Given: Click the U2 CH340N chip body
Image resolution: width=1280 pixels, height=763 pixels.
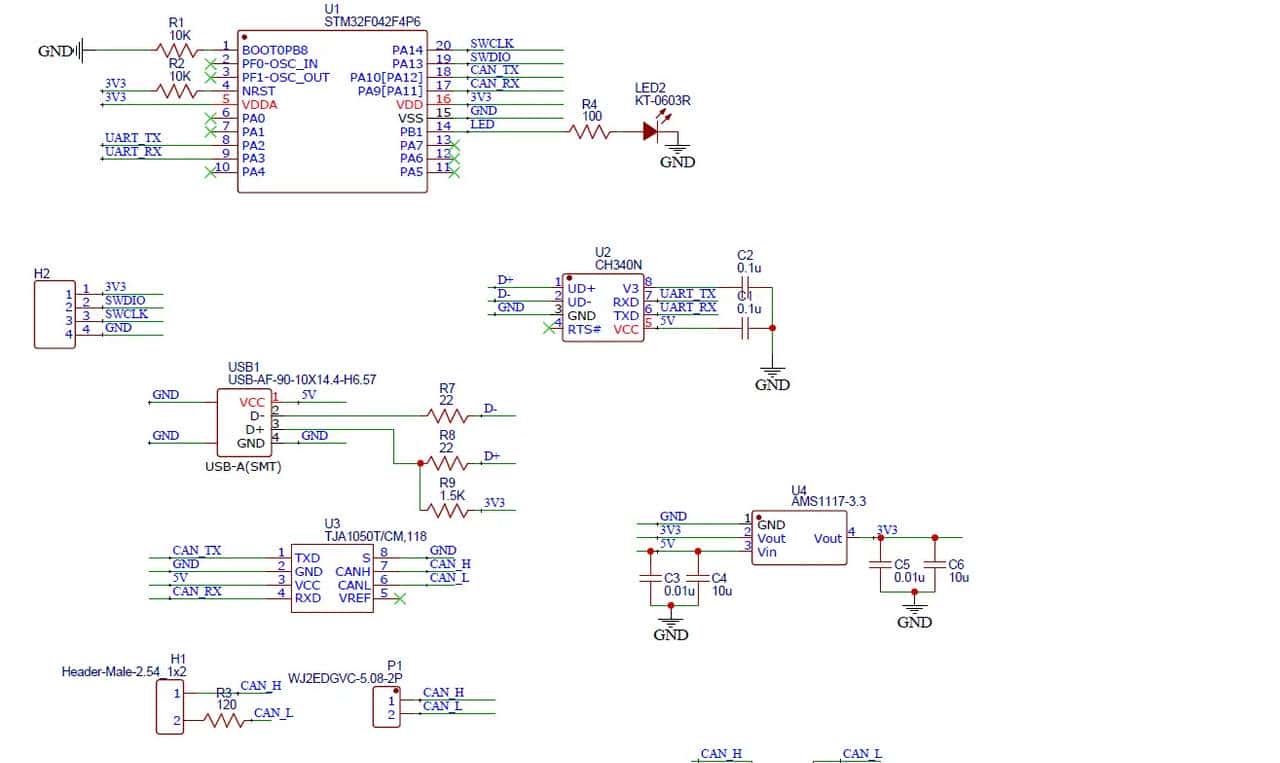Looking at the screenshot, I should coord(603,308).
